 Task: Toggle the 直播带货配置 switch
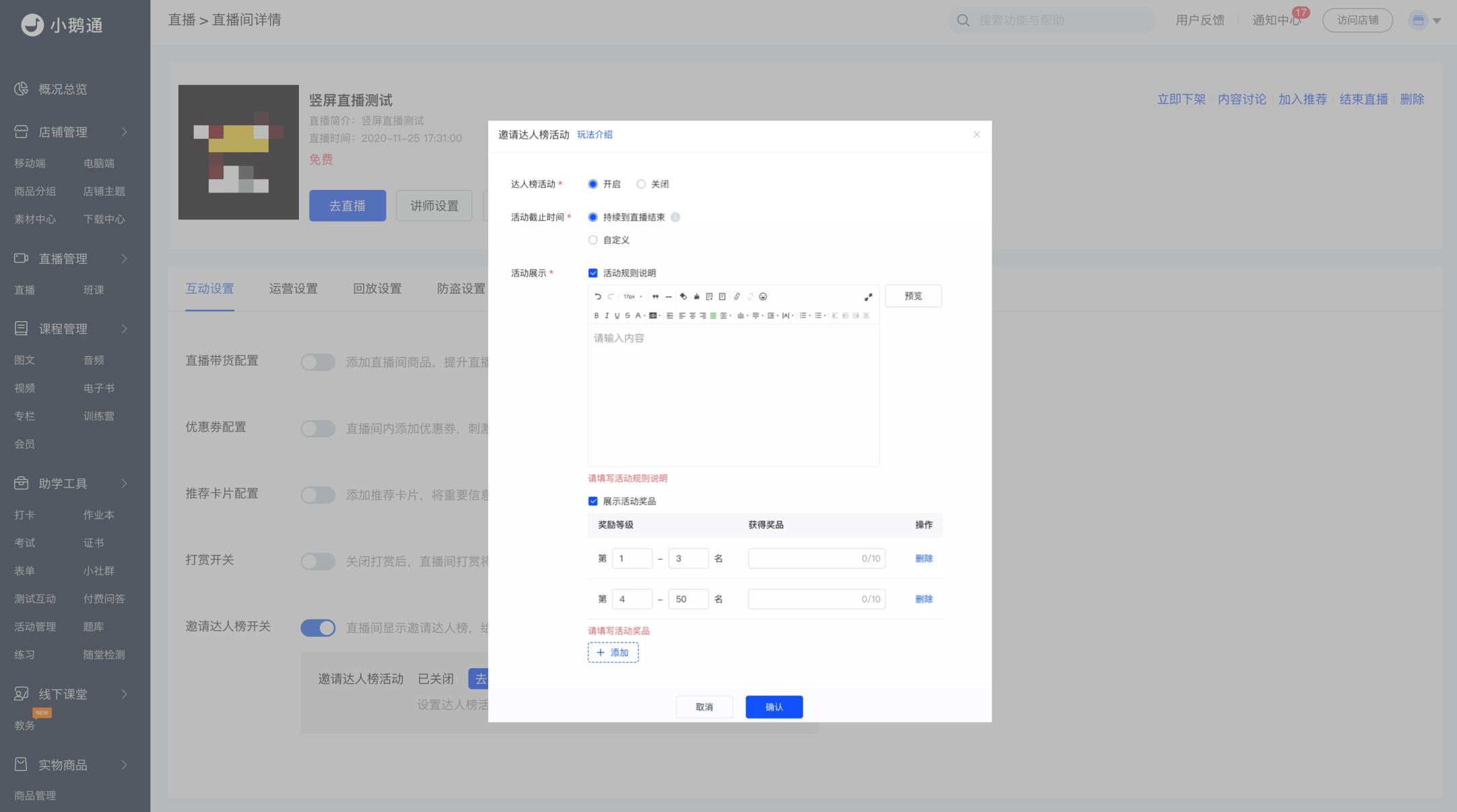pyautogui.click(x=318, y=362)
